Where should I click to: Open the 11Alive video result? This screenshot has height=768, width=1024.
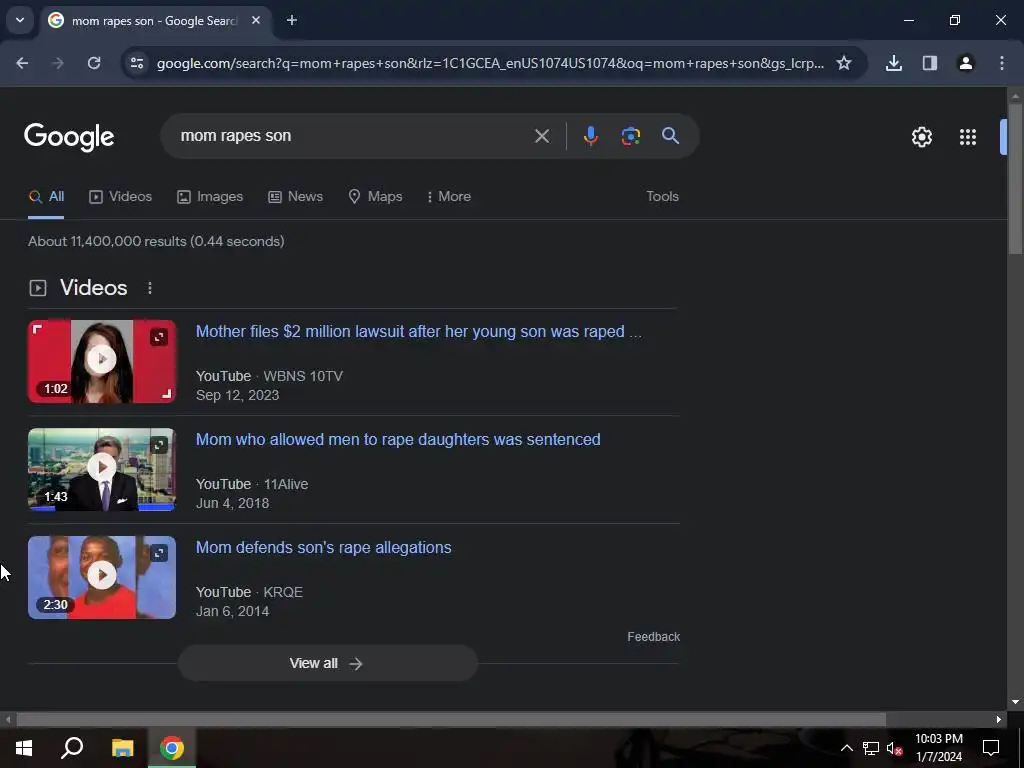click(x=398, y=440)
